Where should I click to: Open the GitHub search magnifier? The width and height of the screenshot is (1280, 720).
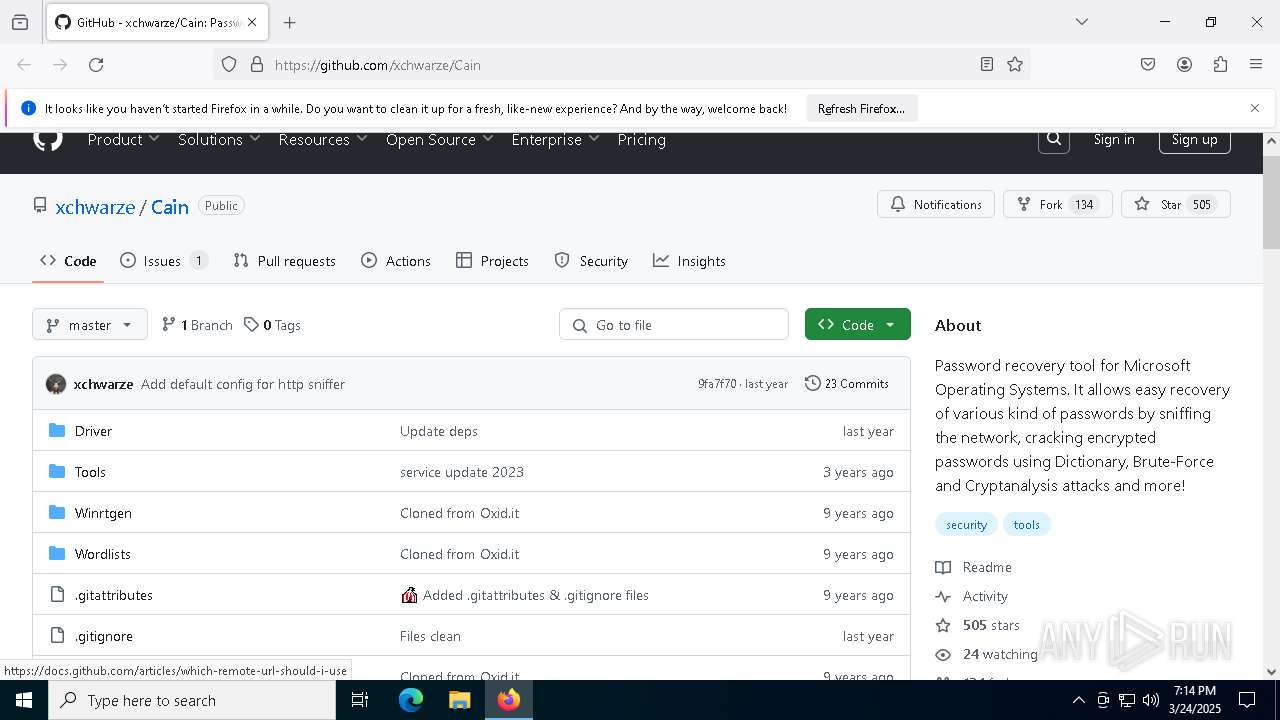click(x=1054, y=140)
